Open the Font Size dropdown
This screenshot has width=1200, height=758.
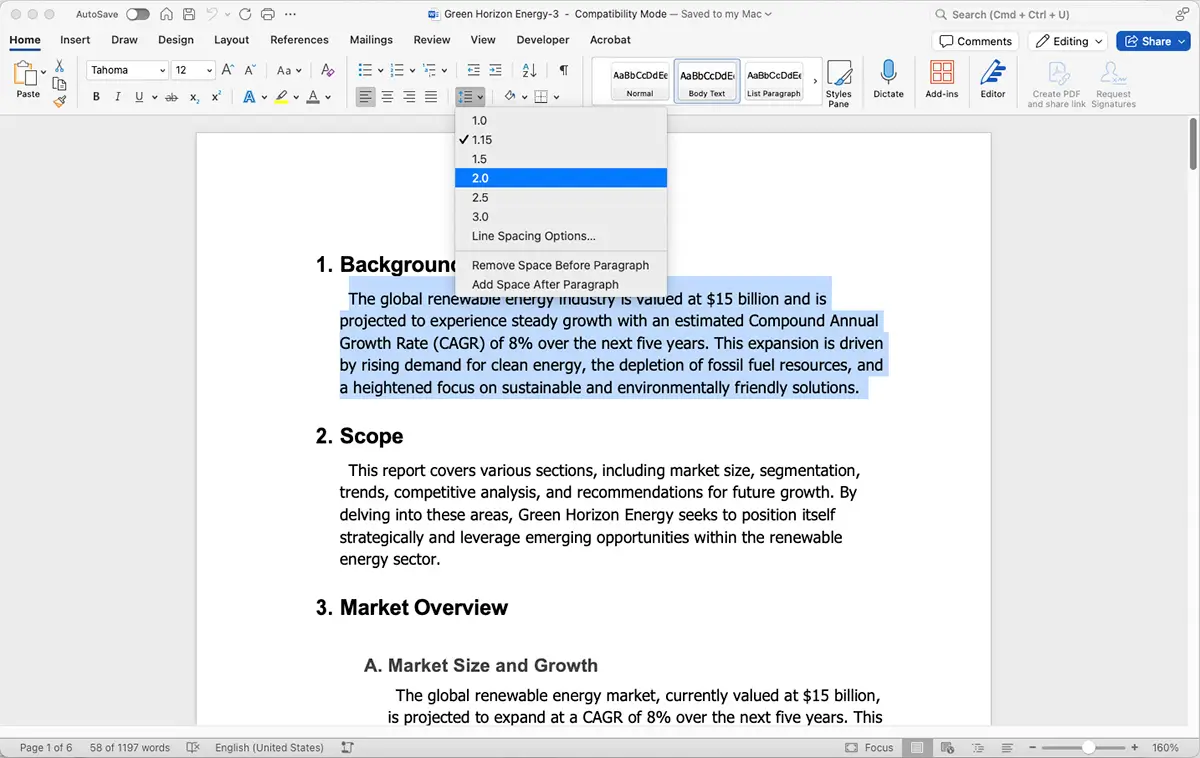(208, 70)
